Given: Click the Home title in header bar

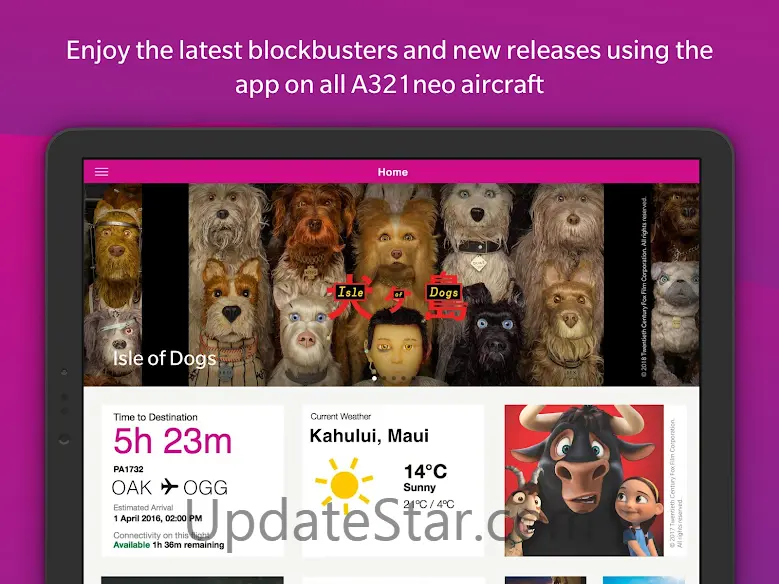Looking at the screenshot, I should click(x=392, y=172).
